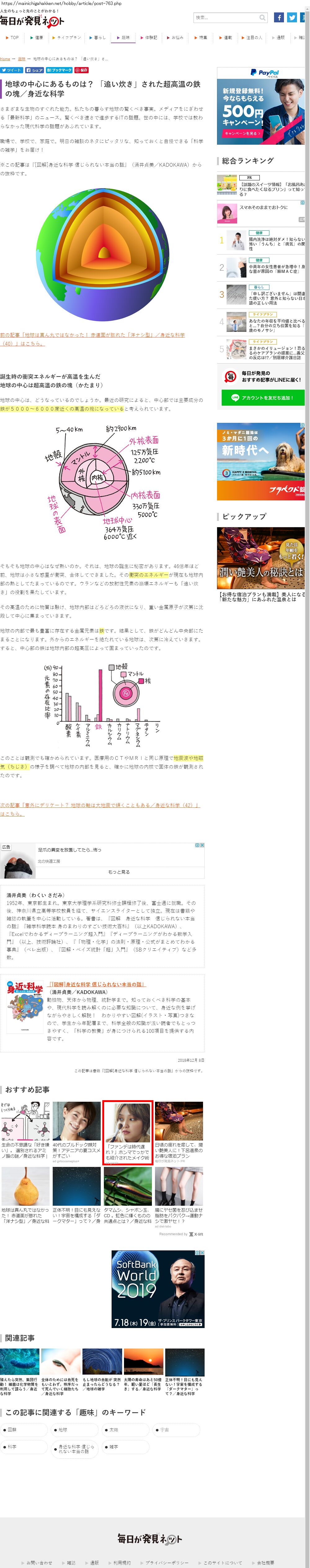Open footer link お問い合わせ
Viewport: 310px width, 1568px height.
(x=39, y=1562)
